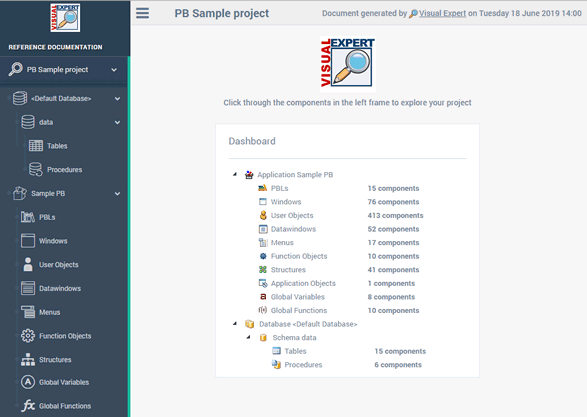This screenshot has width=587, height=417.
Task: Select Tables label in the sidebar
Action: point(57,146)
